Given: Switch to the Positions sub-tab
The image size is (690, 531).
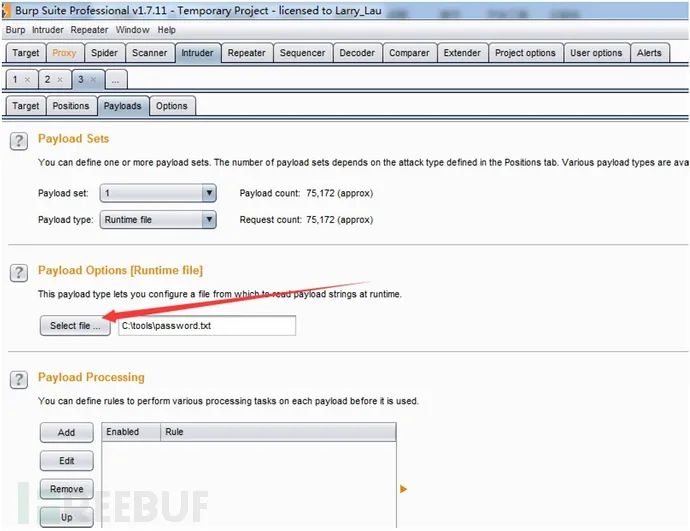Looking at the screenshot, I should click(x=71, y=106).
